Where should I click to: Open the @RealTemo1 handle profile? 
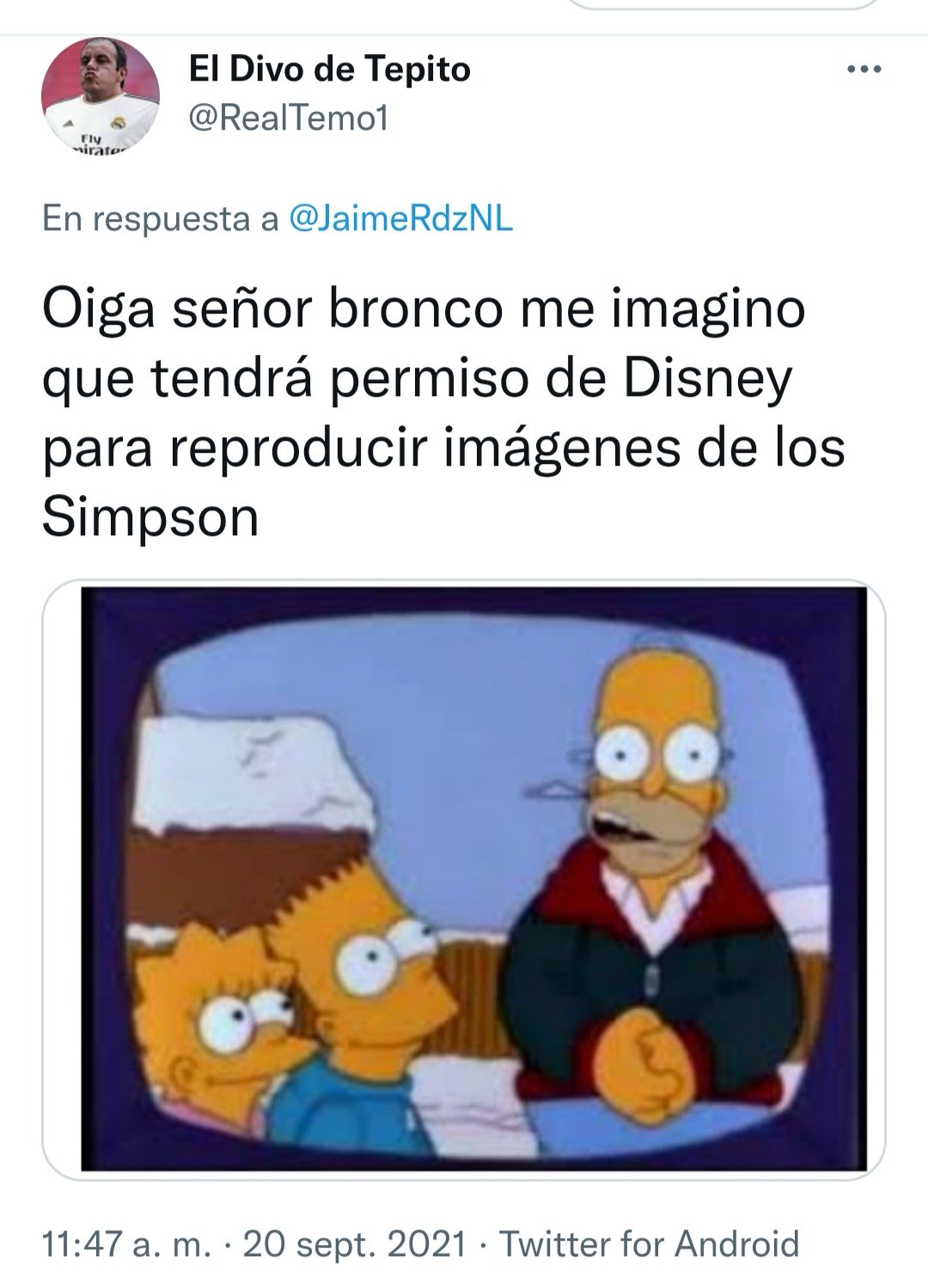pos(288,119)
